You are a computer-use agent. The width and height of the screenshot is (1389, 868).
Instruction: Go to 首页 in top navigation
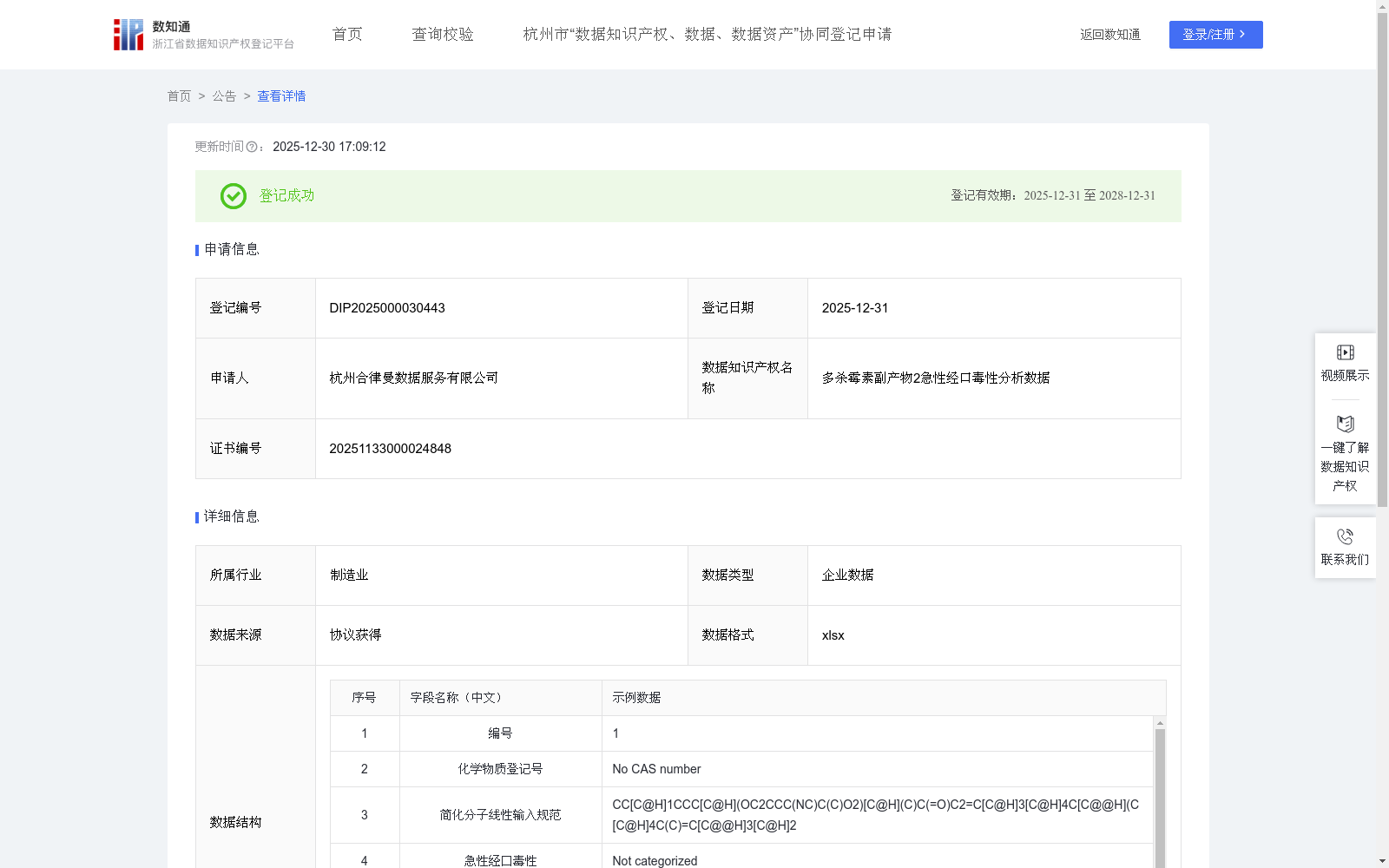coord(347,35)
